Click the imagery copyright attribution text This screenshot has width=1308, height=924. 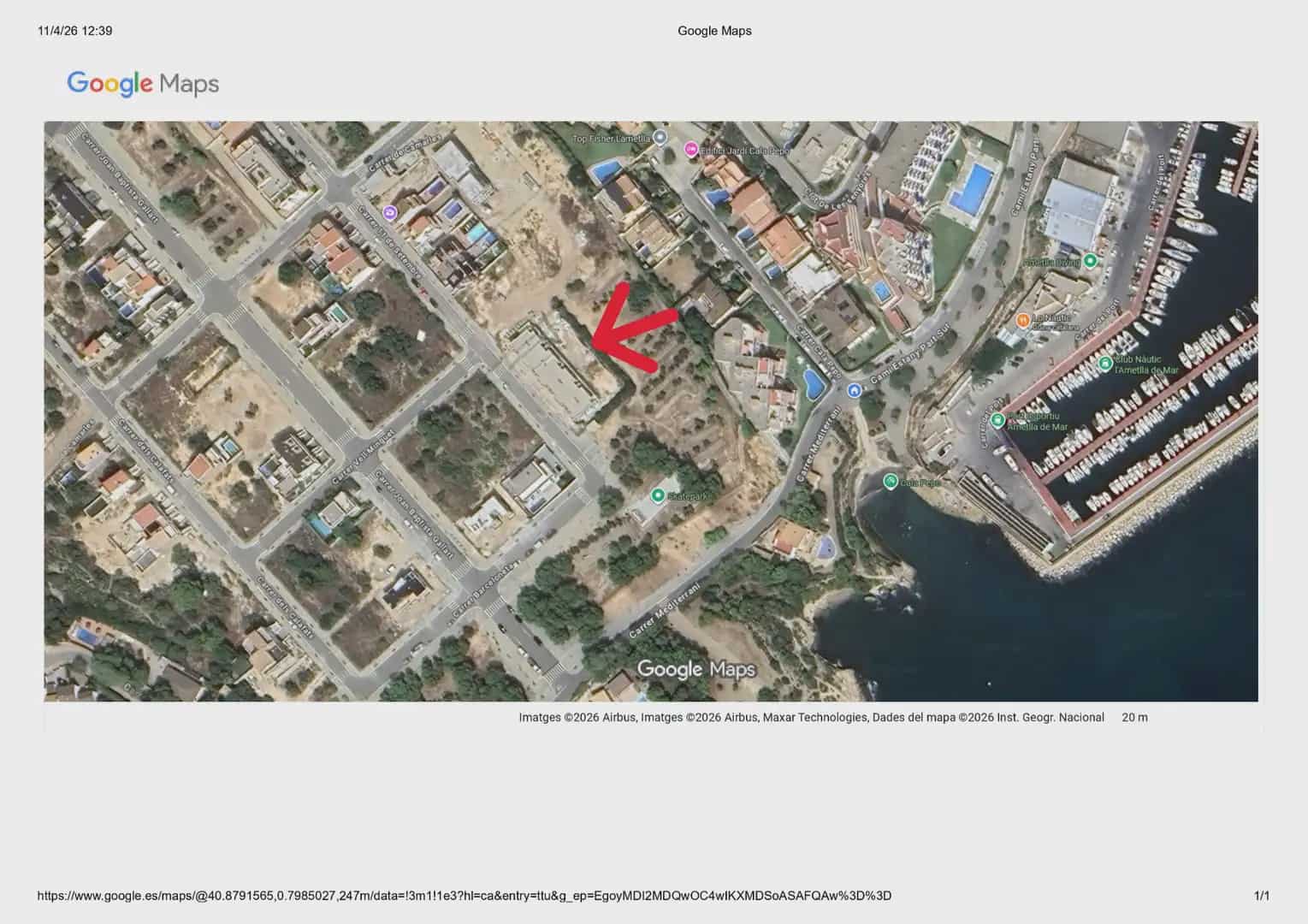coord(810,718)
